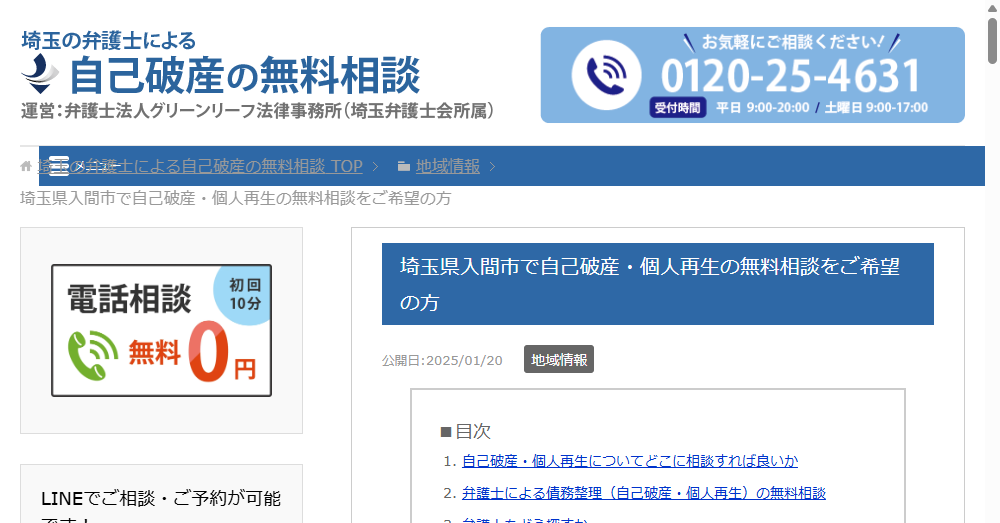Click the white circular phone icon
Image resolution: width=1000 pixels, height=523 pixels.
[x=605, y=74]
